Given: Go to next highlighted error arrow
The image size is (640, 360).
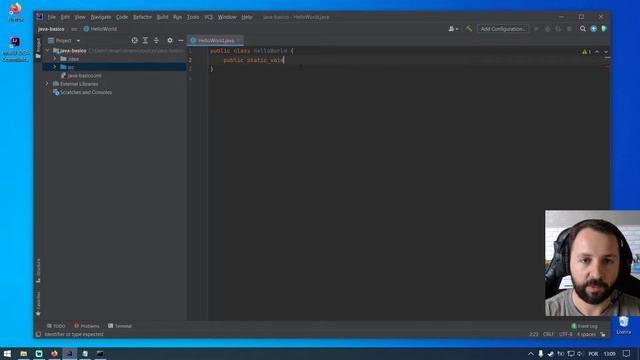Looking at the screenshot, I should 606,52.
